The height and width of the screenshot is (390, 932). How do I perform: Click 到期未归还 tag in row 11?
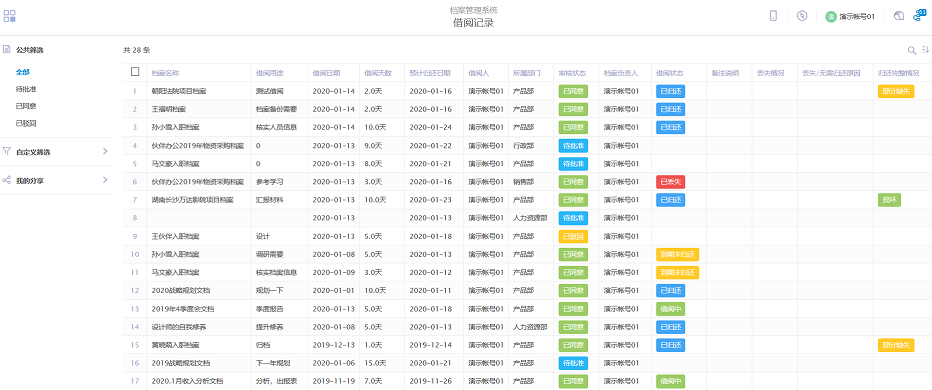678,273
